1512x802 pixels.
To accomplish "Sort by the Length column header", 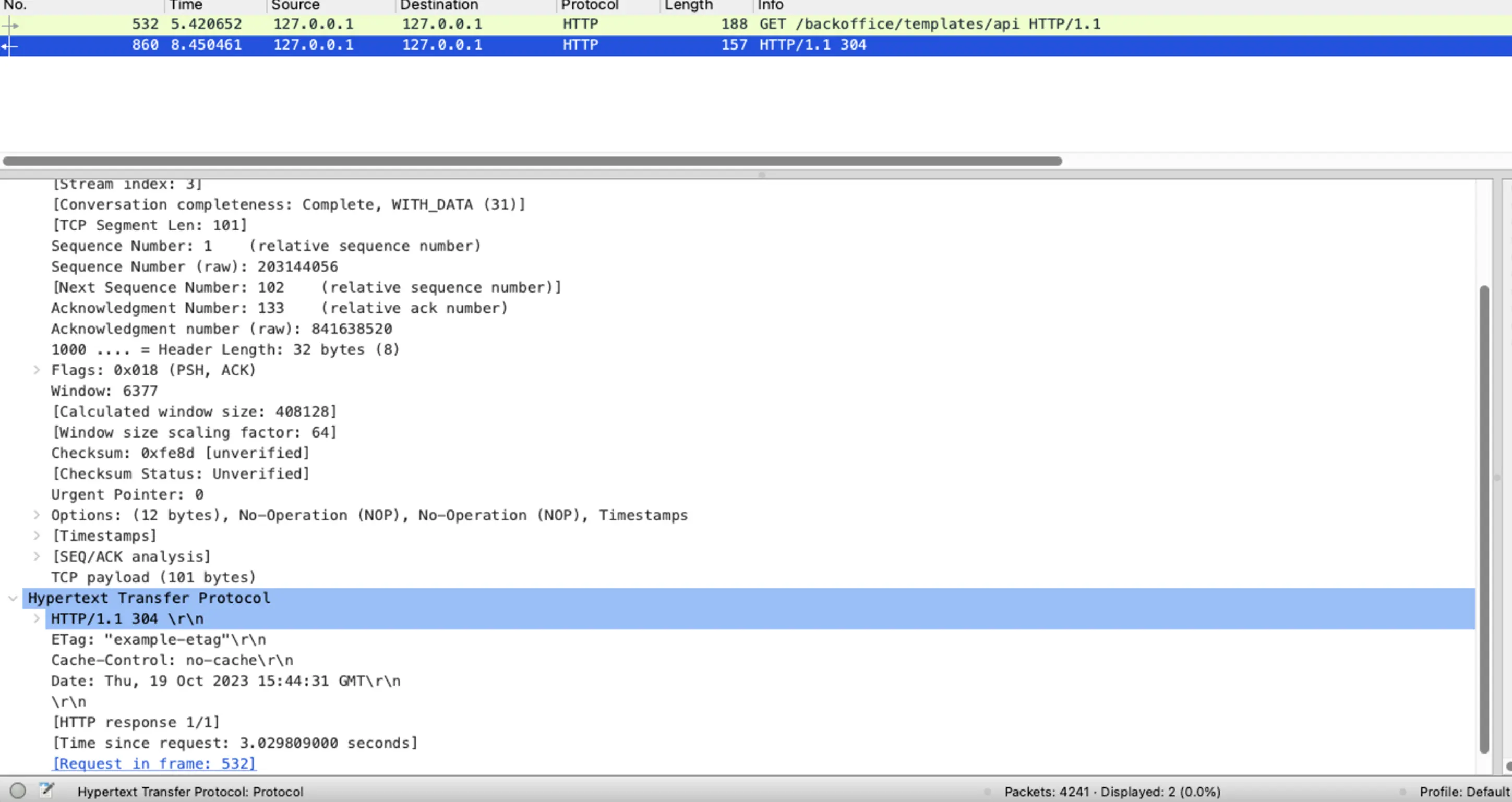I will (x=688, y=5).
